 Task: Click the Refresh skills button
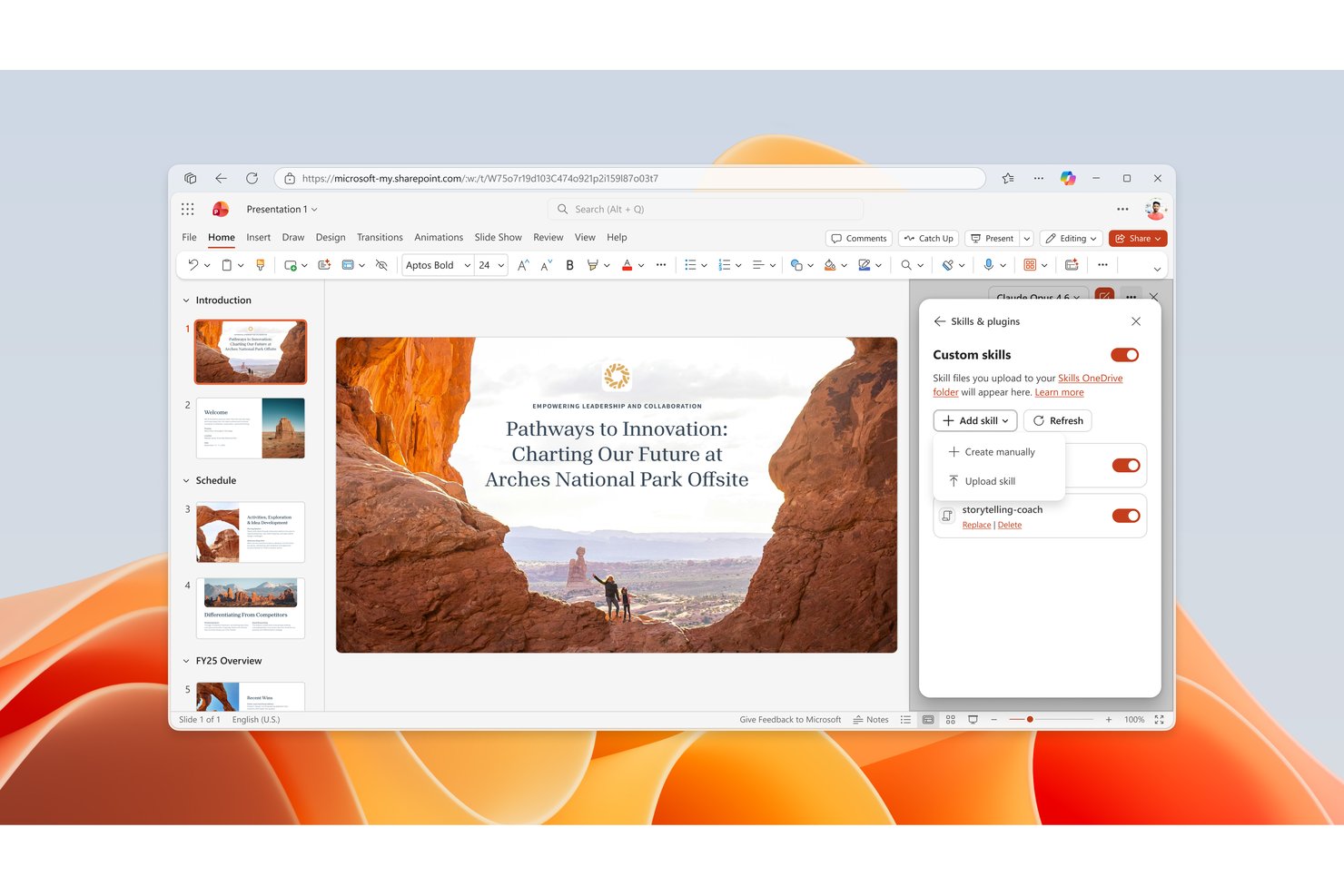(x=1058, y=421)
